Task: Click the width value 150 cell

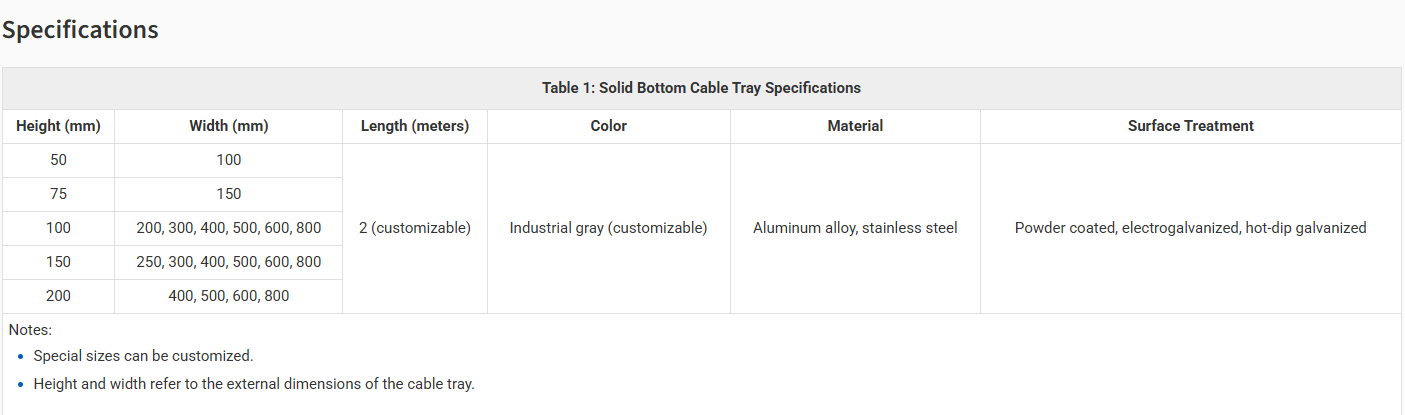Action: [x=228, y=194]
